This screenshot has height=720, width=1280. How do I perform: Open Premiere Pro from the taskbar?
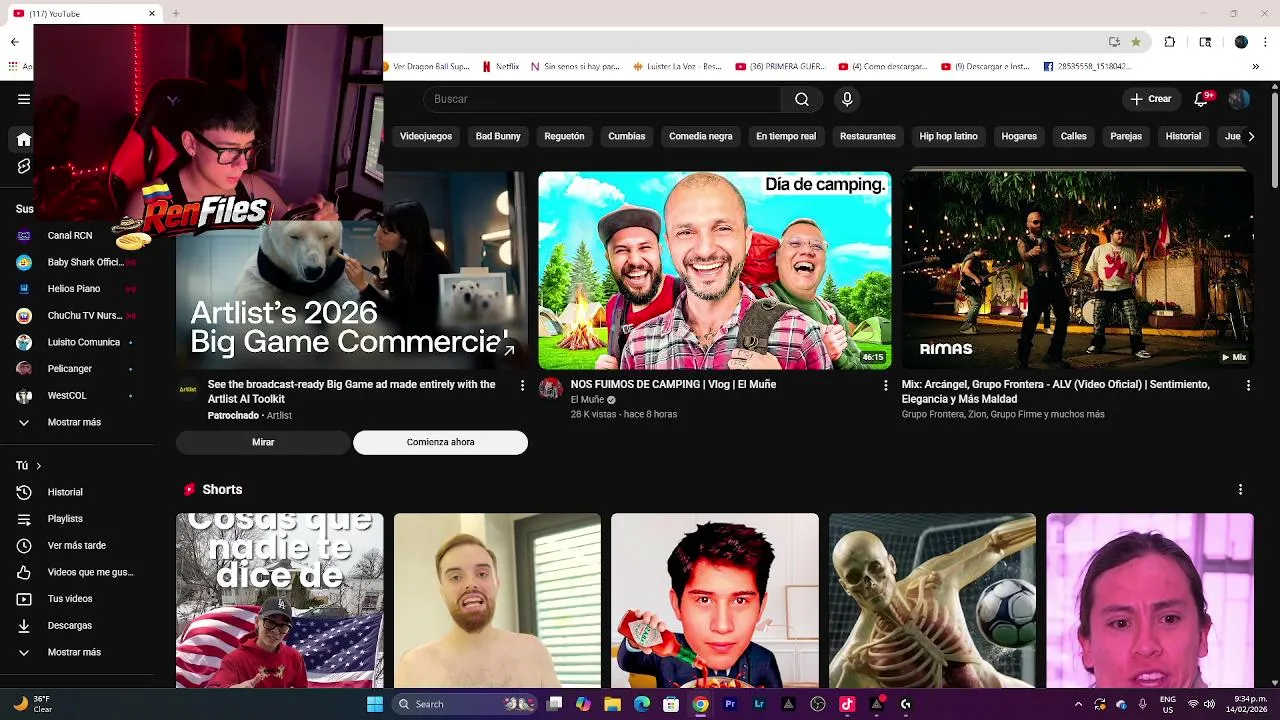[x=730, y=704]
